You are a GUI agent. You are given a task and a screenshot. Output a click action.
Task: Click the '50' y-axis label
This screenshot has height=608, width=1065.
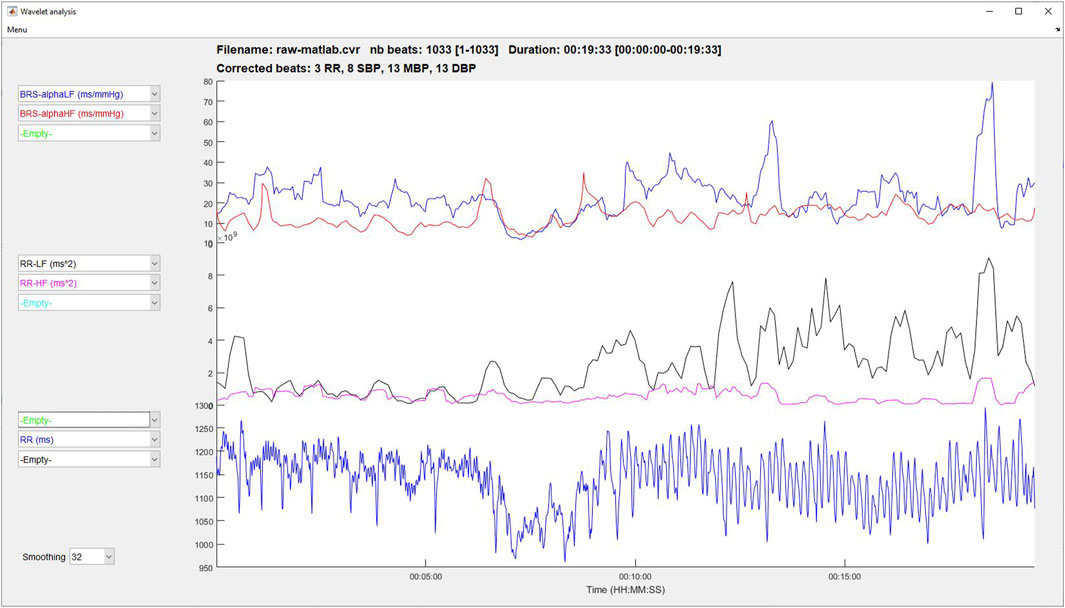coord(209,143)
